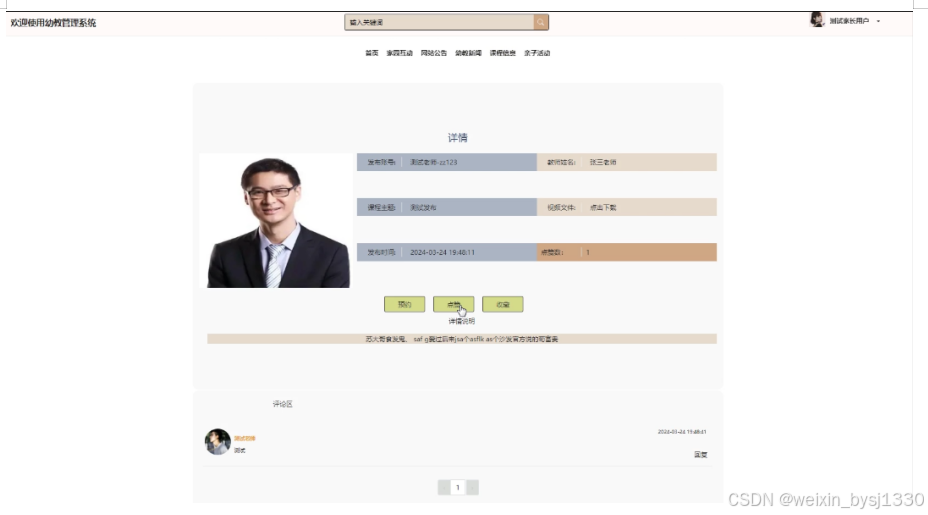Click the 收藏 favorite button

[x=502, y=304]
